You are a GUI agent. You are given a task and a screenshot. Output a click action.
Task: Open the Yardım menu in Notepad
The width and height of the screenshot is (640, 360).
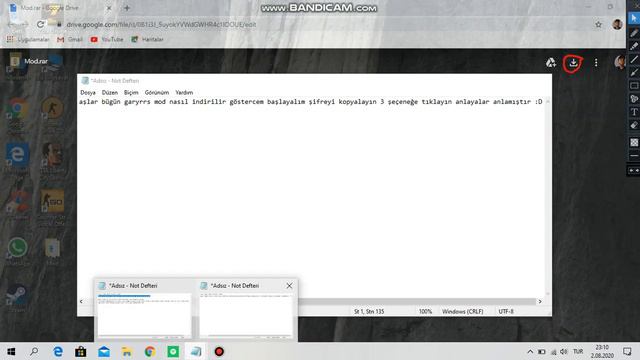[184, 93]
